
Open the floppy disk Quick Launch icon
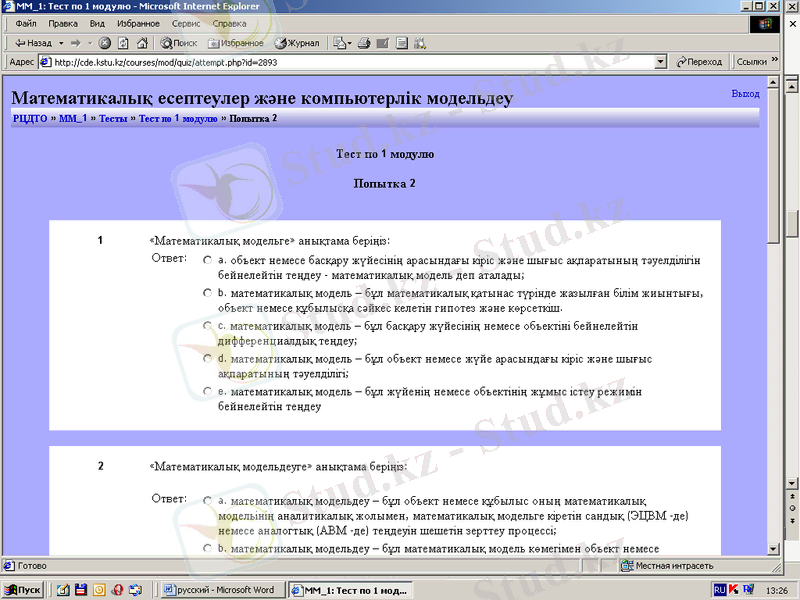81,590
